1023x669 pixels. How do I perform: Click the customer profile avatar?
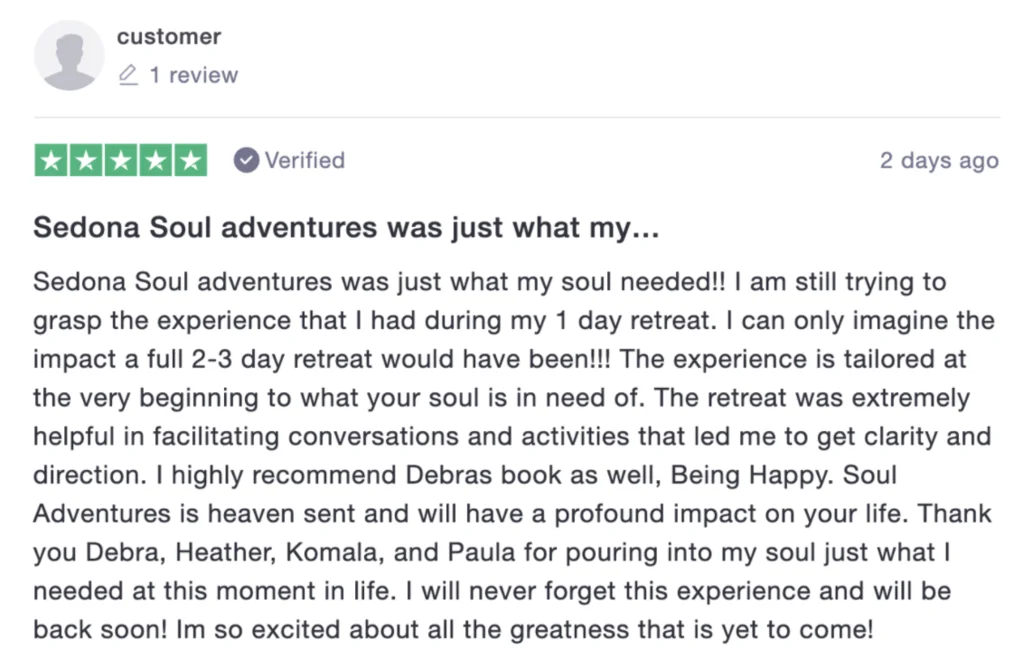click(69, 56)
